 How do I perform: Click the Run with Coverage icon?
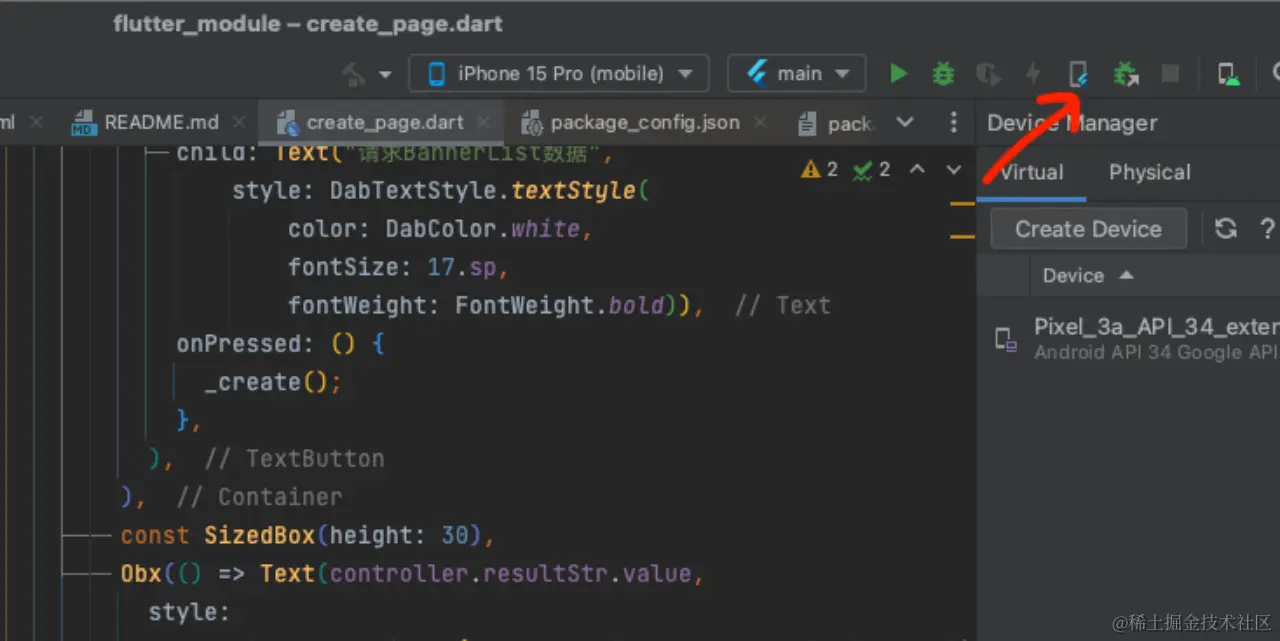pyautogui.click(x=988, y=73)
